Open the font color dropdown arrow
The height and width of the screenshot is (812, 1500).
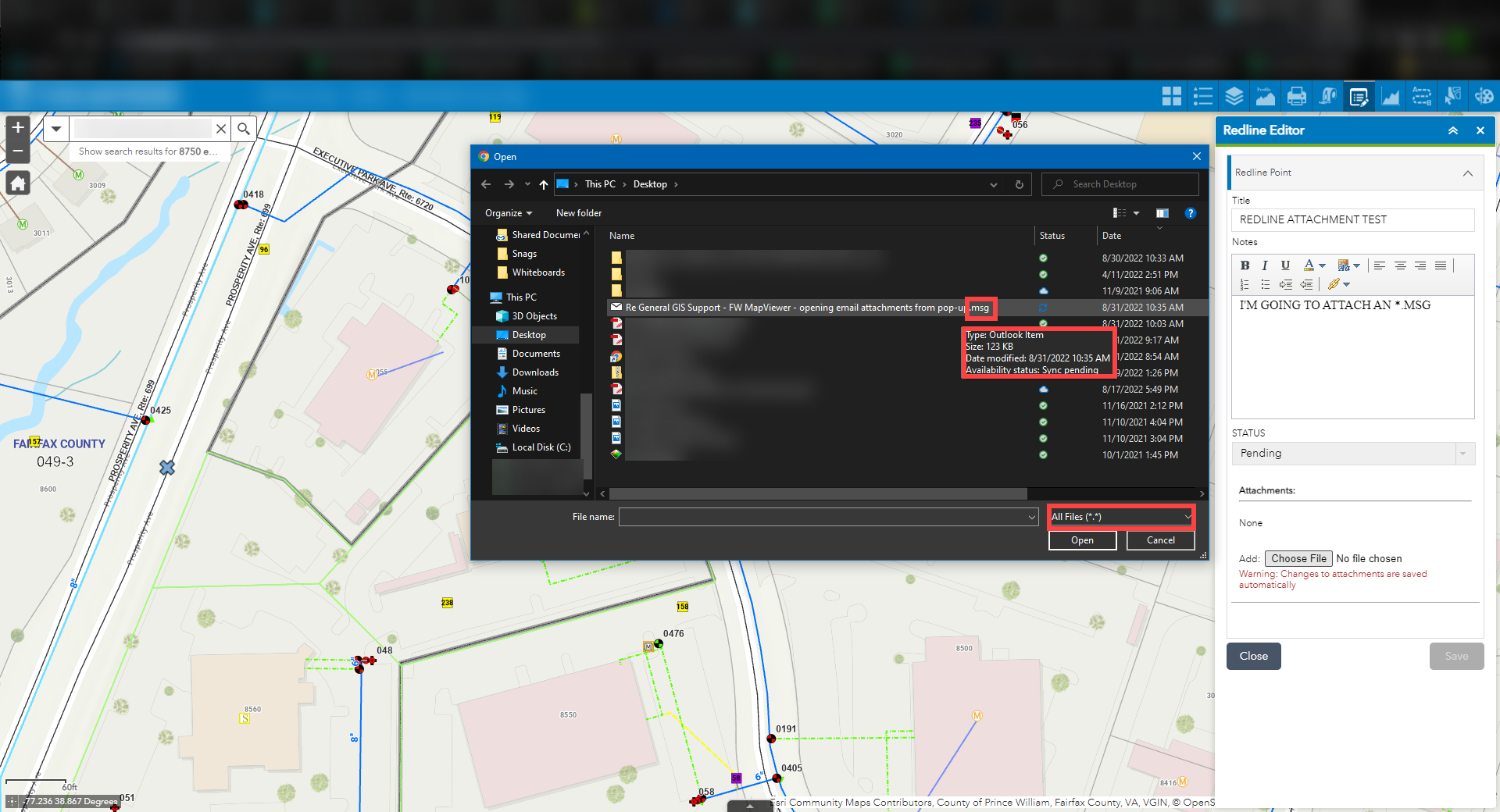point(1322,265)
